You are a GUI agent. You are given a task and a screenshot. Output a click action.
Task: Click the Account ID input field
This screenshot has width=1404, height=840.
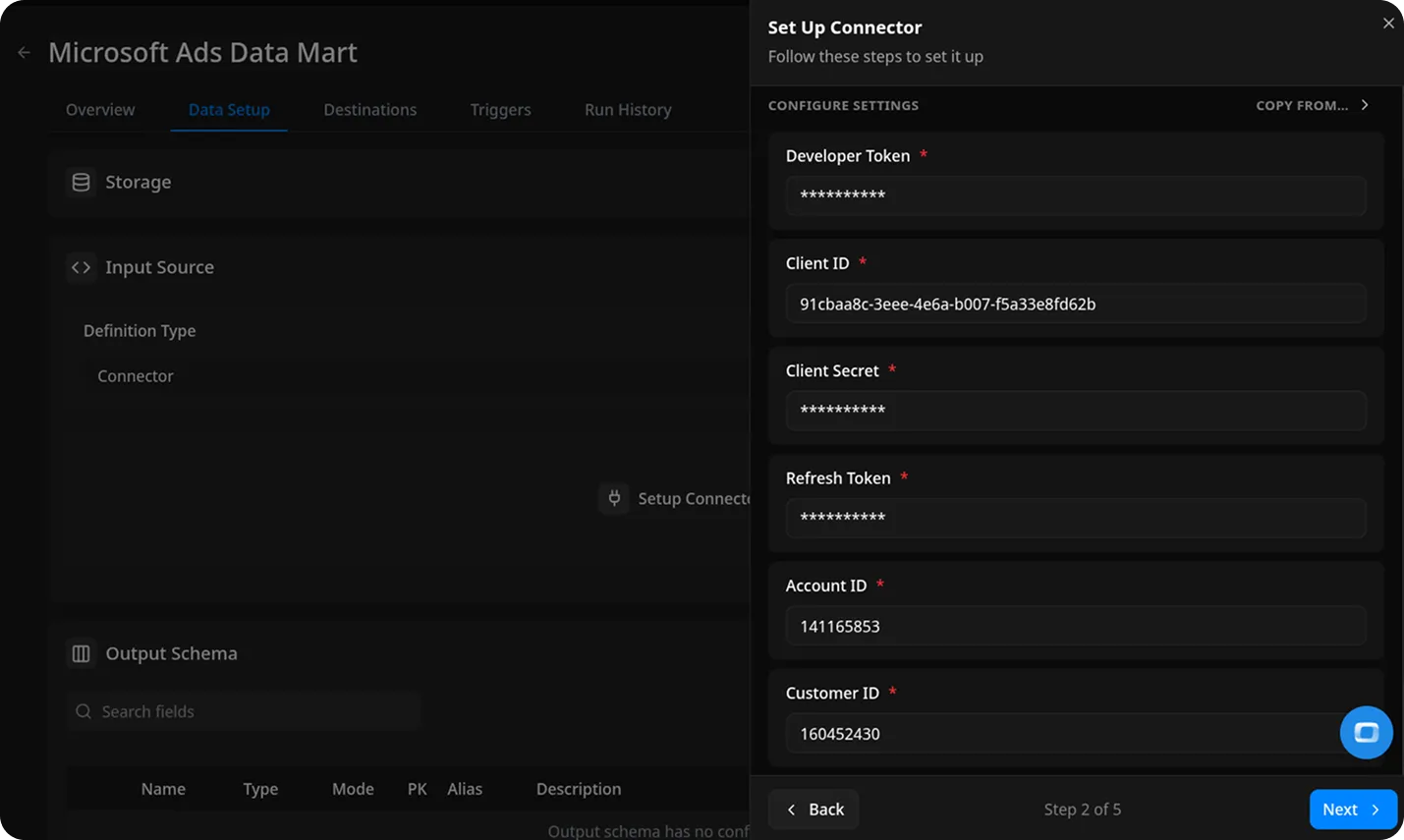tap(1075, 626)
